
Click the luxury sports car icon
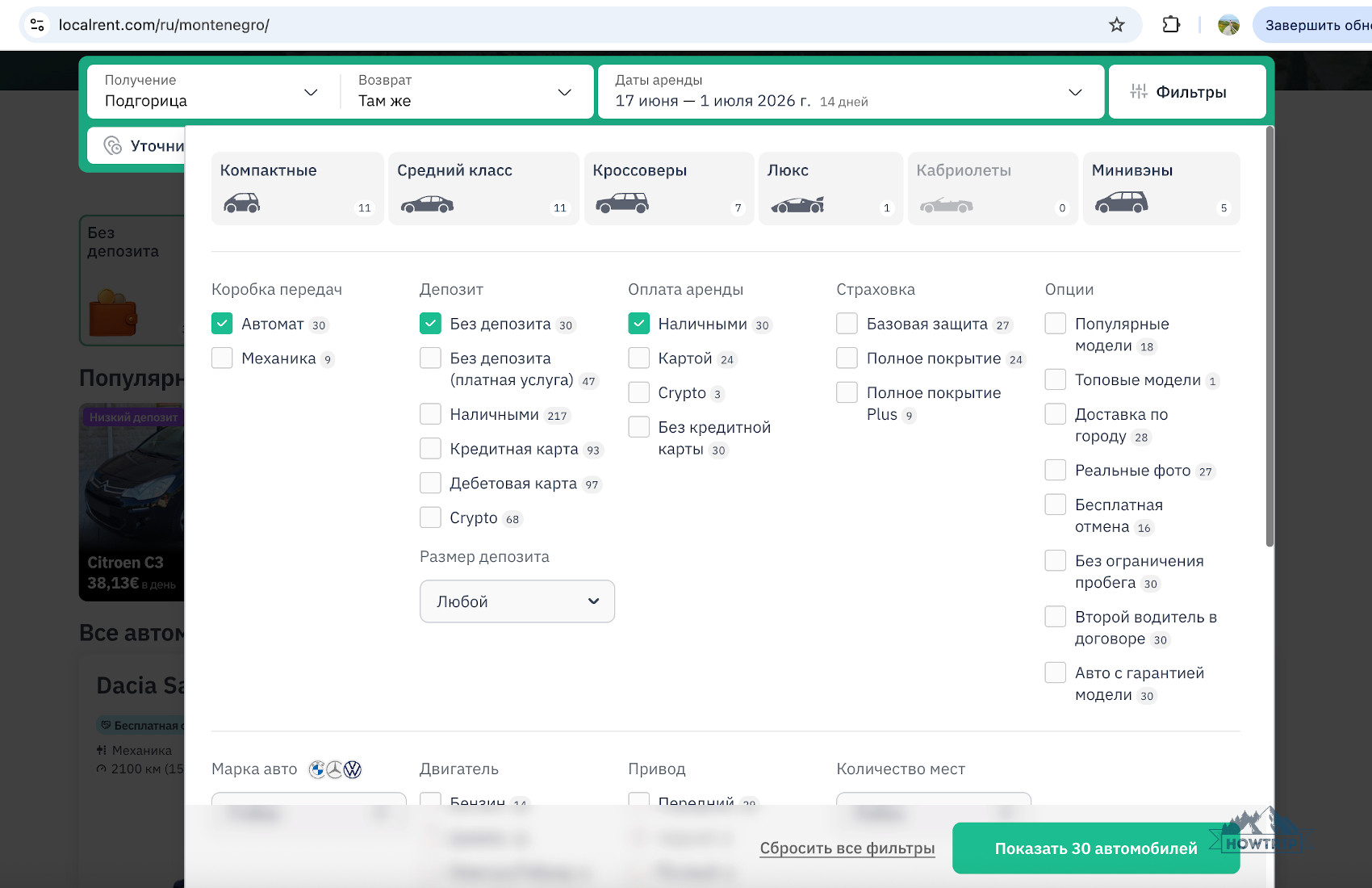pyautogui.click(x=797, y=204)
